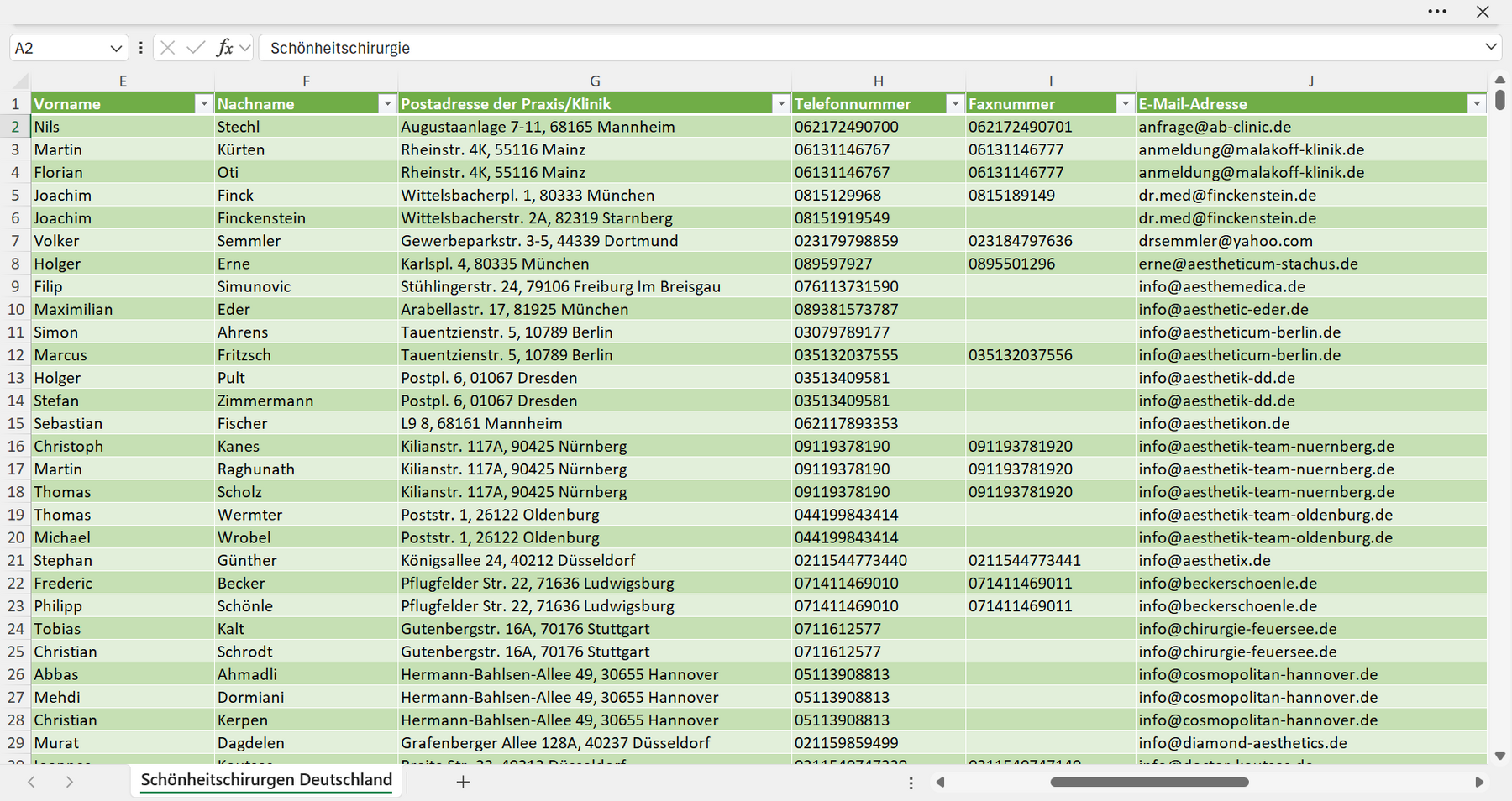The image size is (1512, 801).
Task: Select cell with name Tobias
Action: (123, 629)
